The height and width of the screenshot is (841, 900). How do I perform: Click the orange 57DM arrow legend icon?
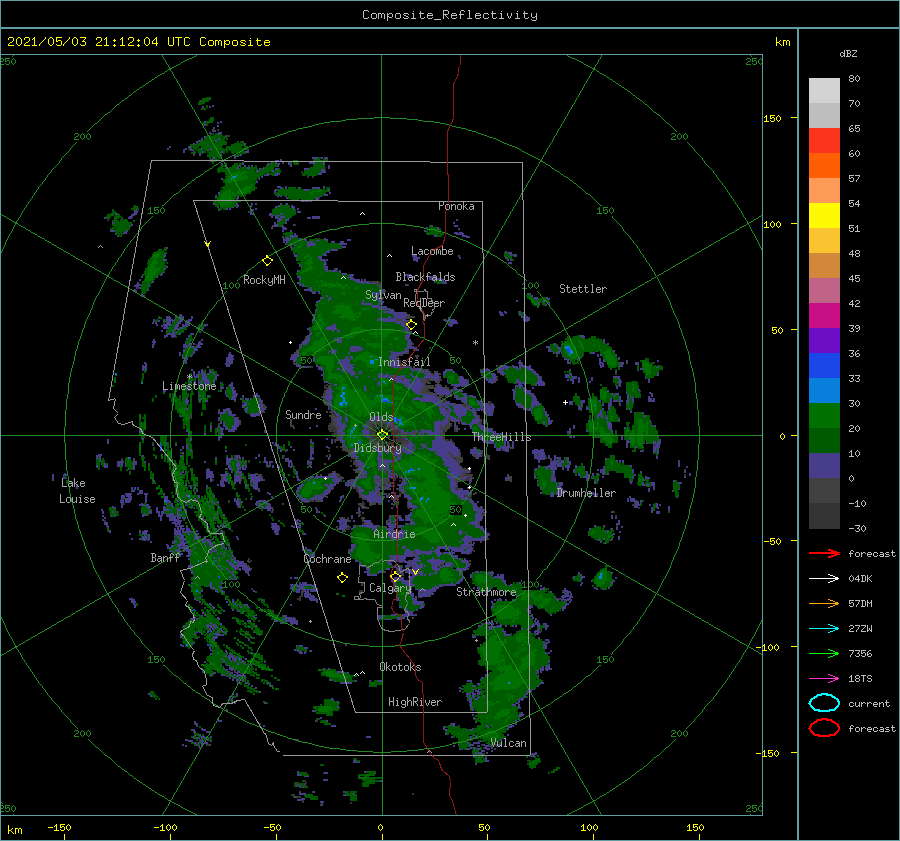(x=824, y=603)
